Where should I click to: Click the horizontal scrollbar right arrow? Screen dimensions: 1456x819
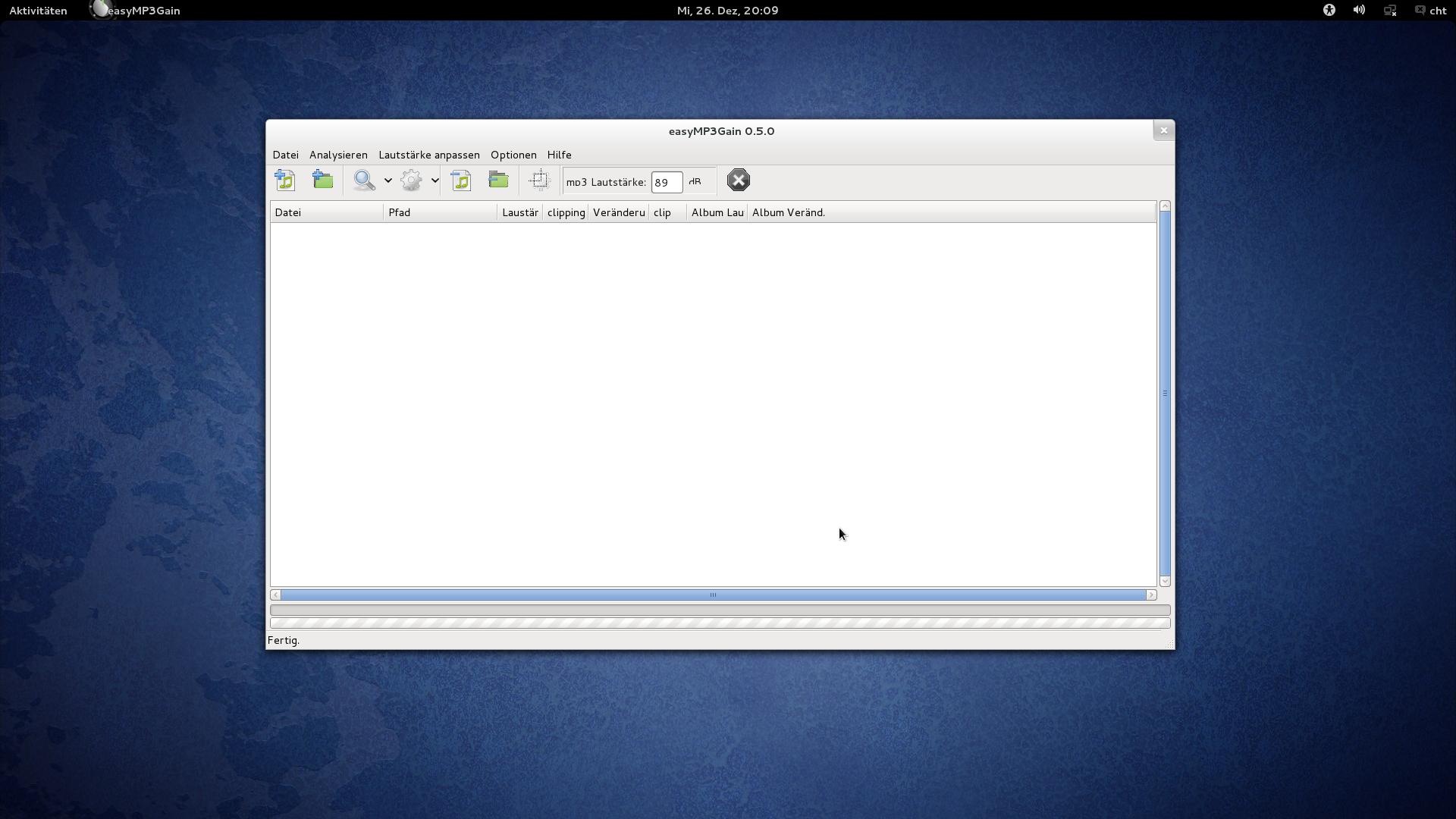tap(1151, 595)
